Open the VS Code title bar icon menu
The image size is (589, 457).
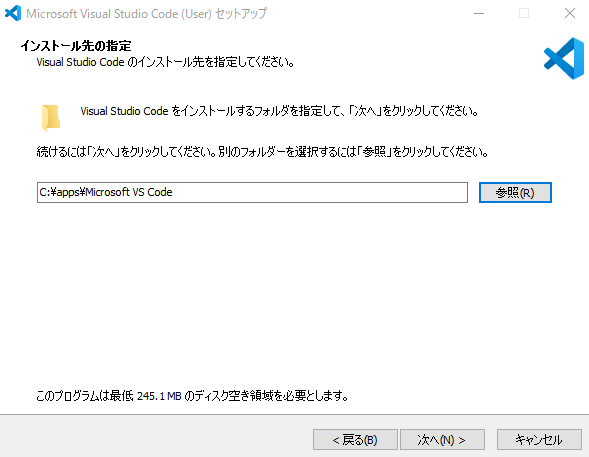coord(13,14)
